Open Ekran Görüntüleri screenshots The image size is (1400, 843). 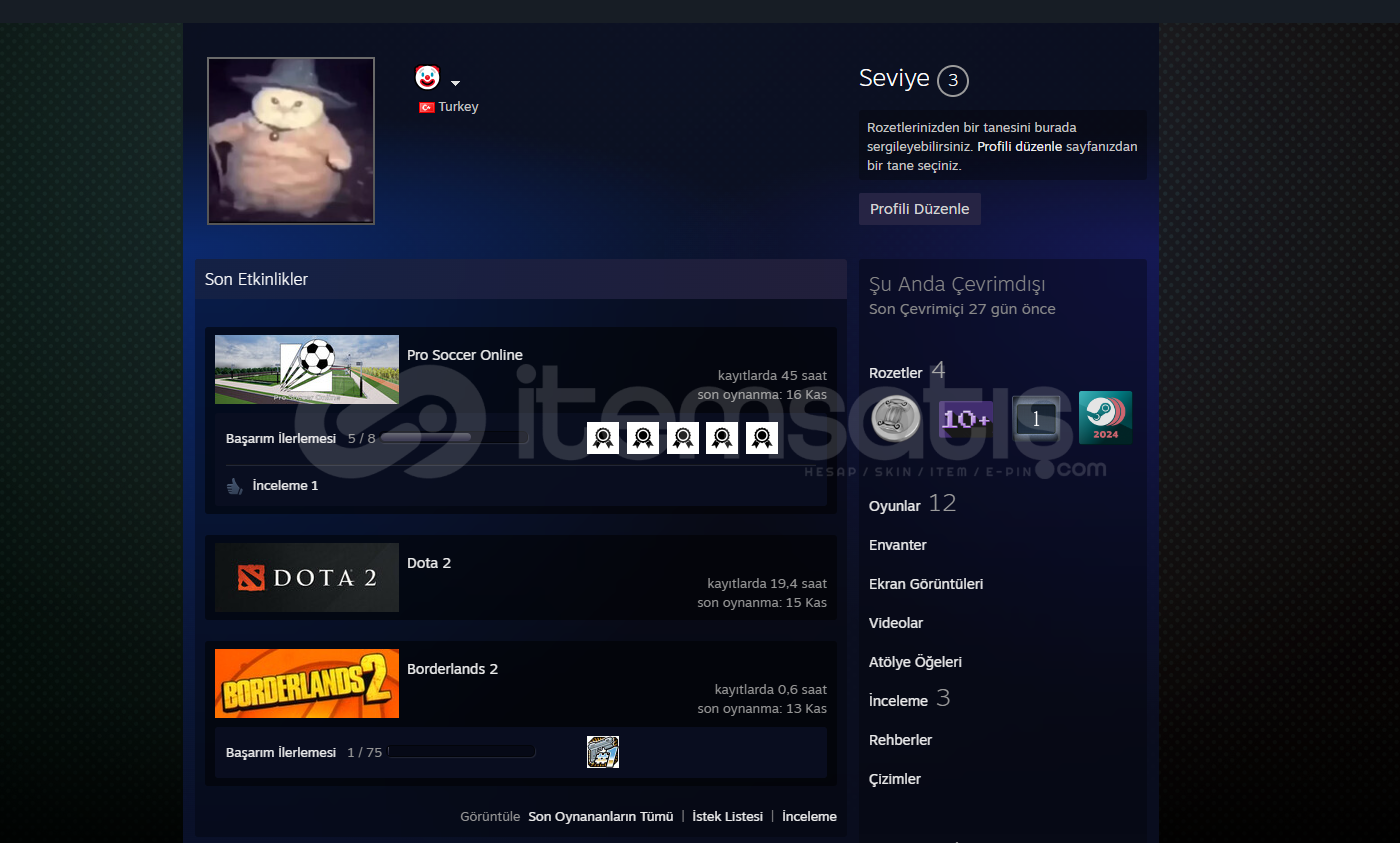click(x=926, y=584)
